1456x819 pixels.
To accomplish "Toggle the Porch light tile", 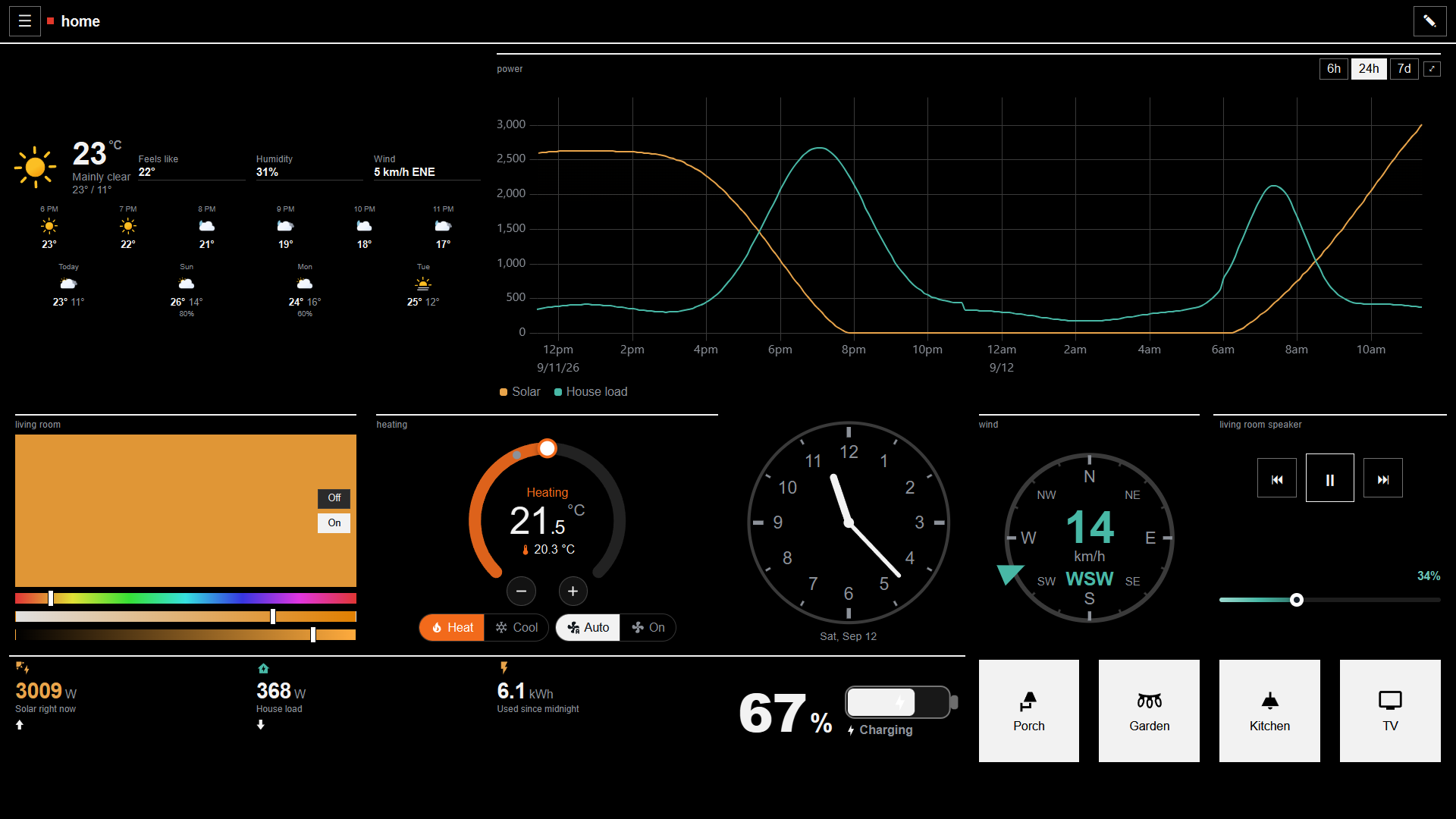I will (1029, 711).
